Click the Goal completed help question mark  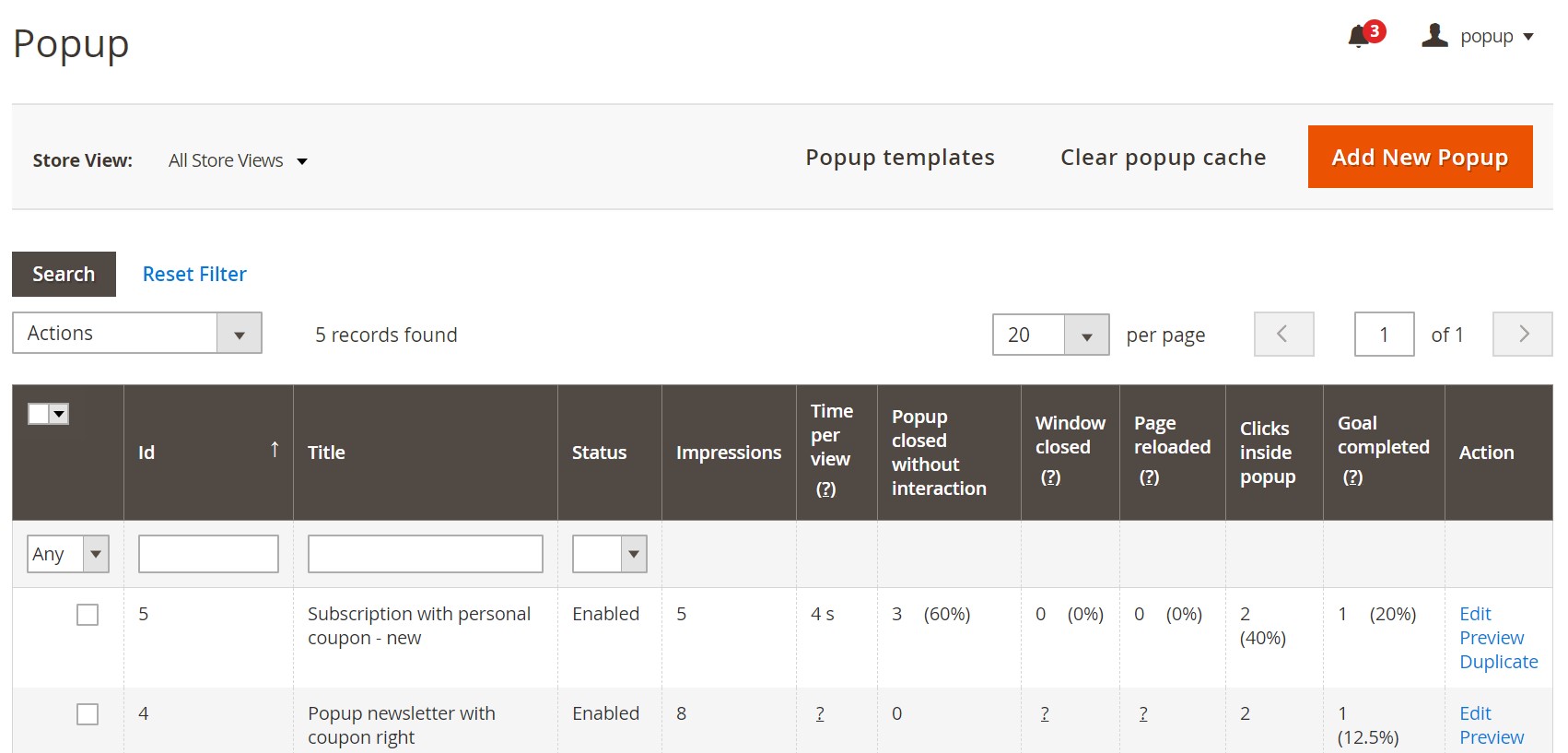tap(1352, 477)
